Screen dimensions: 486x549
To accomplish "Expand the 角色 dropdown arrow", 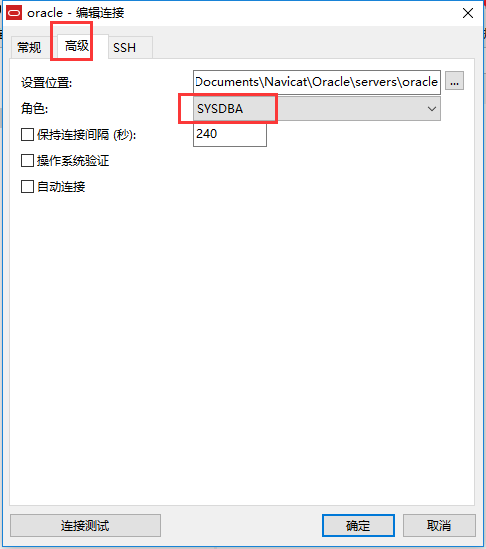I will pos(431,109).
